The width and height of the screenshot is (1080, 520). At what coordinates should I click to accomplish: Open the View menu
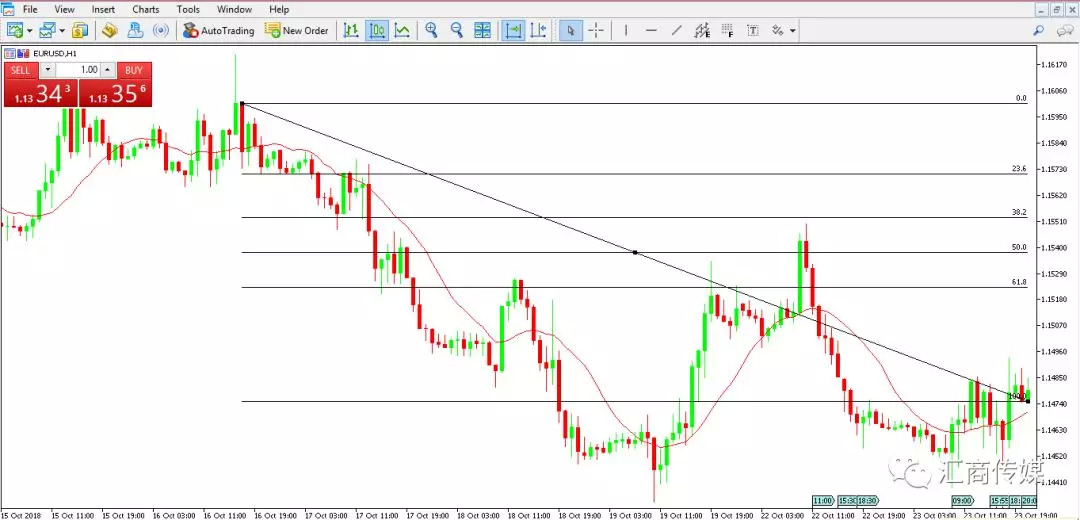[x=64, y=10]
